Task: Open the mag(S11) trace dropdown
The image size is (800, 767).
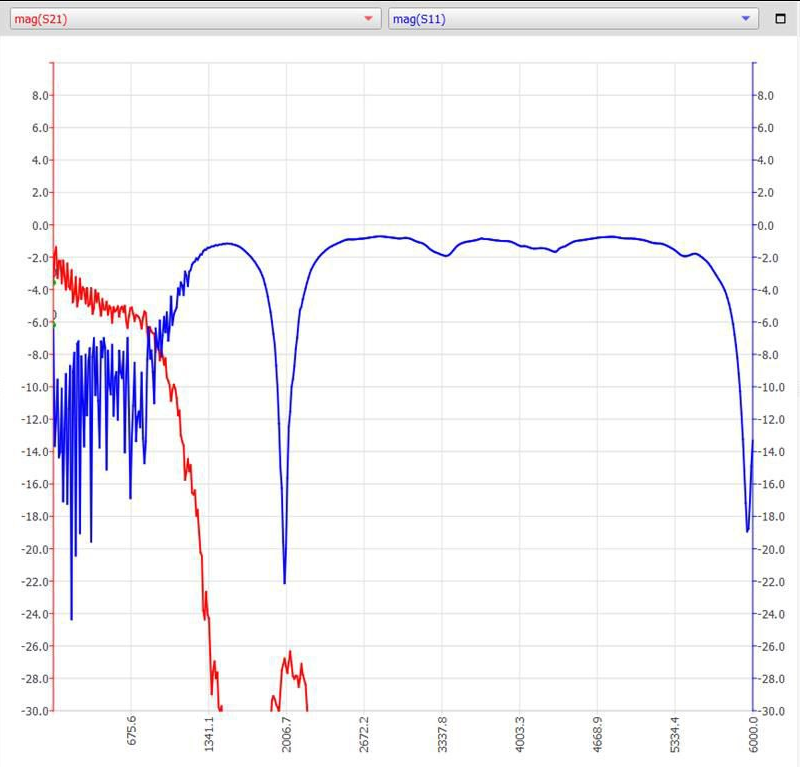Action: click(573, 19)
